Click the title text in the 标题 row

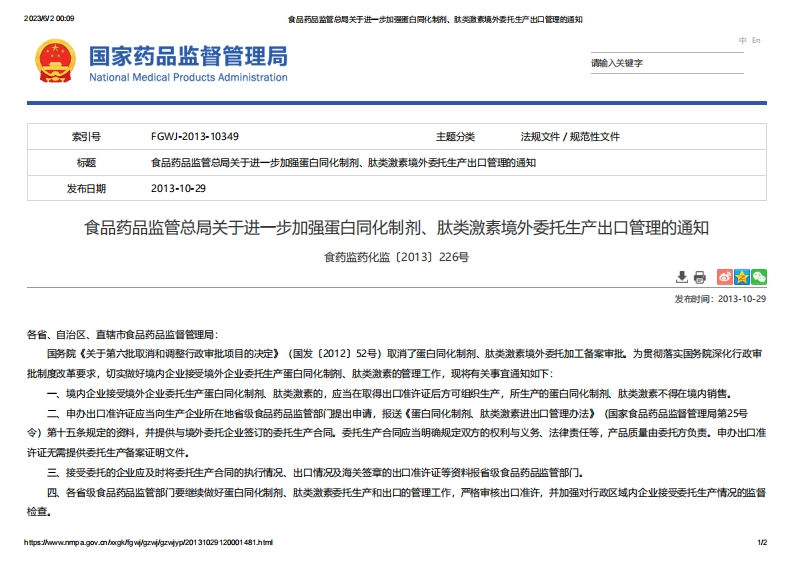[343, 163]
